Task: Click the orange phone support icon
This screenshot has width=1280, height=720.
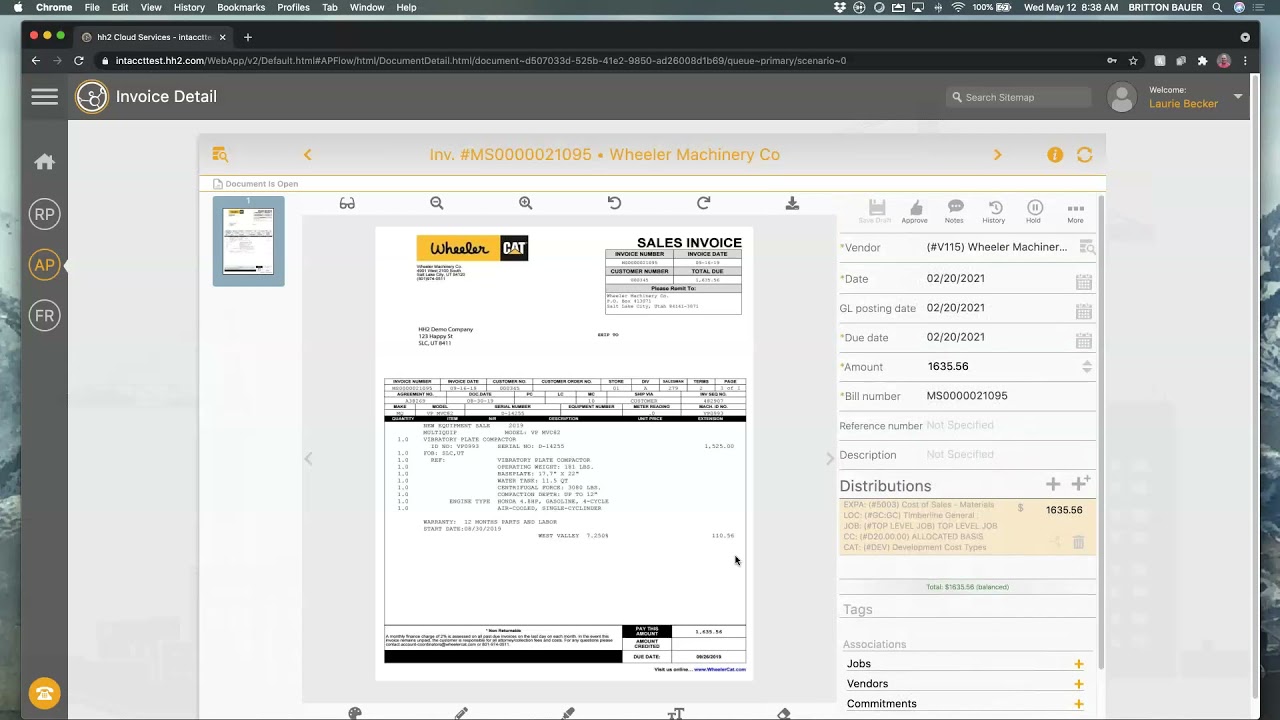Action: coord(44,693)
